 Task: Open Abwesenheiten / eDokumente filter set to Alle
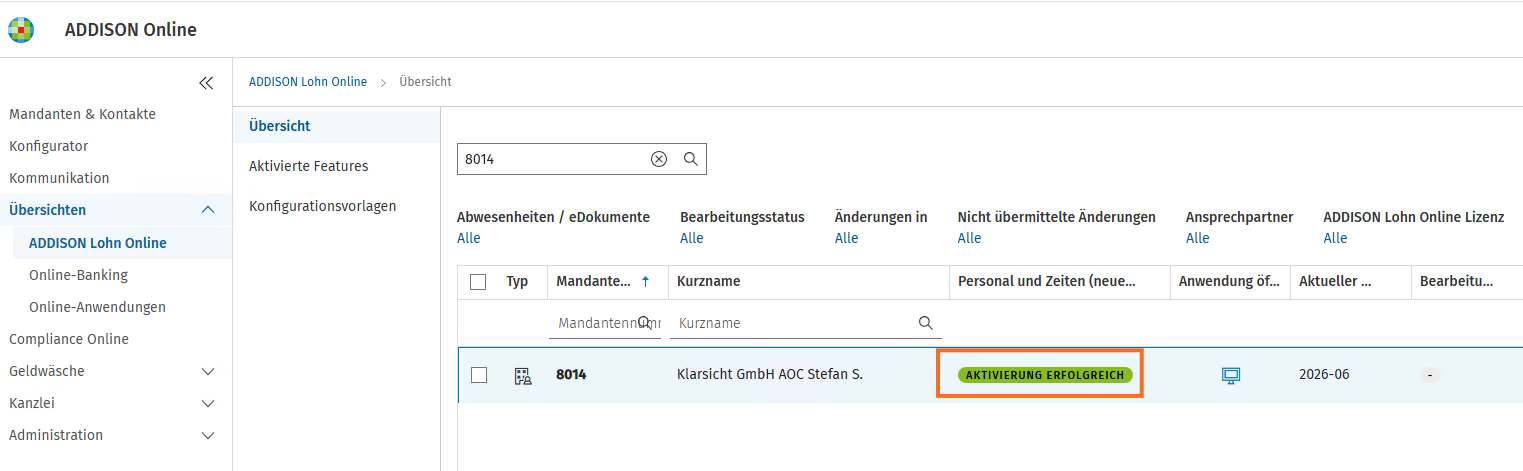click(468, 238)
